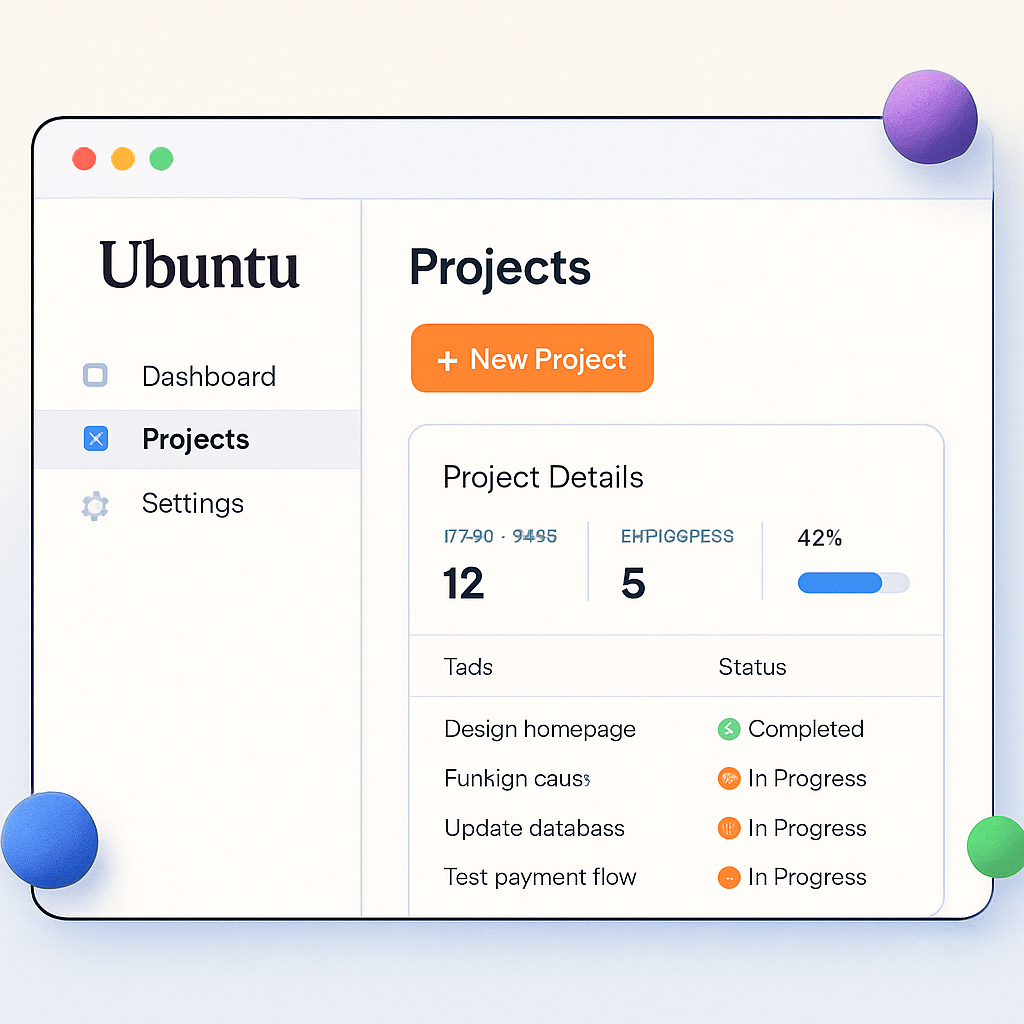The width and height of the screenshot is (1024, 1024).
Task: Click the plus icon on New Project button
Action: (x=447, y=360)
